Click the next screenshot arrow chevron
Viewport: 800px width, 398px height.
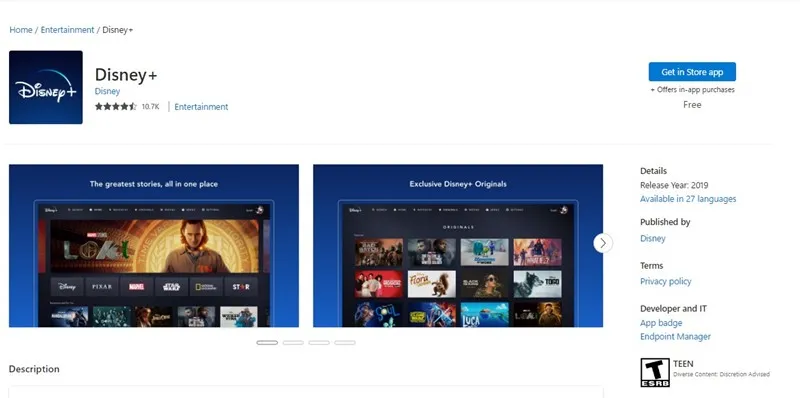(x=603, y=243)
